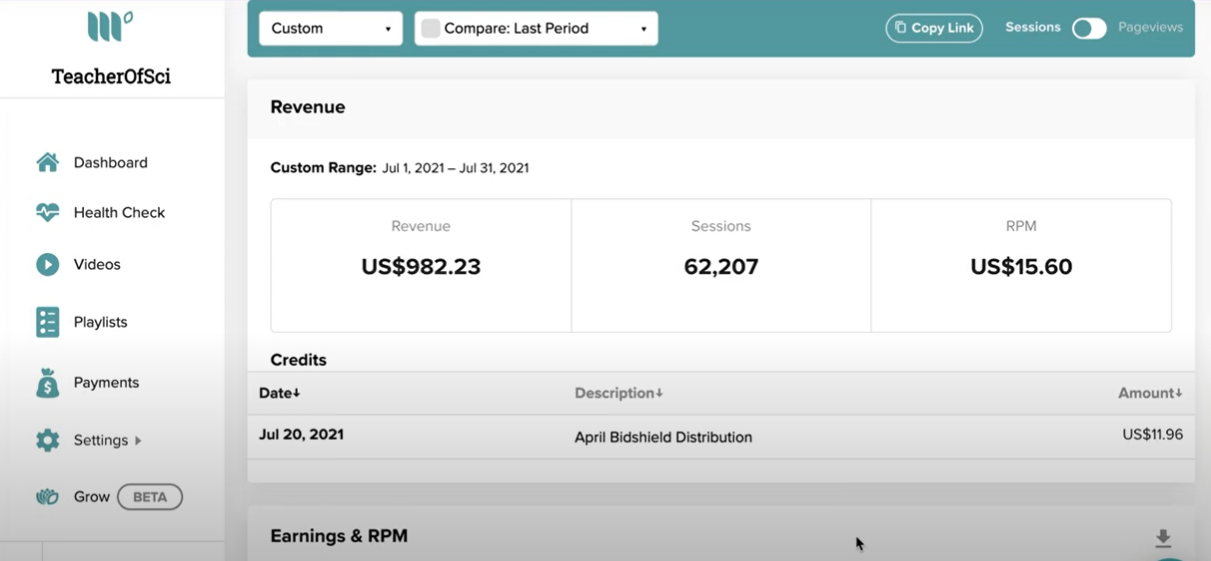Click the Payments money bag icon
This screenshot has width=1211, height=561.
coord(47,383)
